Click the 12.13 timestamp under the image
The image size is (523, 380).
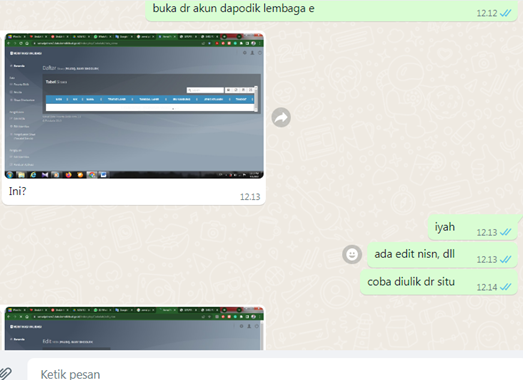250,197
